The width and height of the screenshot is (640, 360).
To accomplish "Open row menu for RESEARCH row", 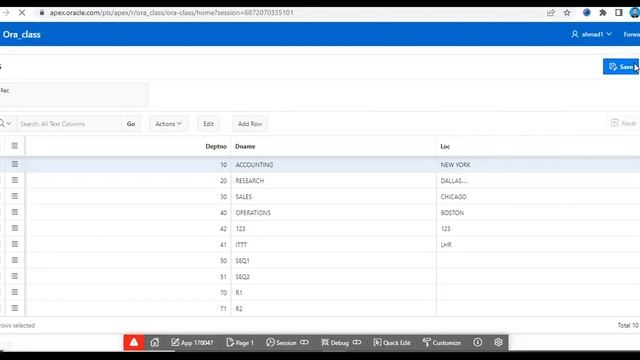I will 15,180.
